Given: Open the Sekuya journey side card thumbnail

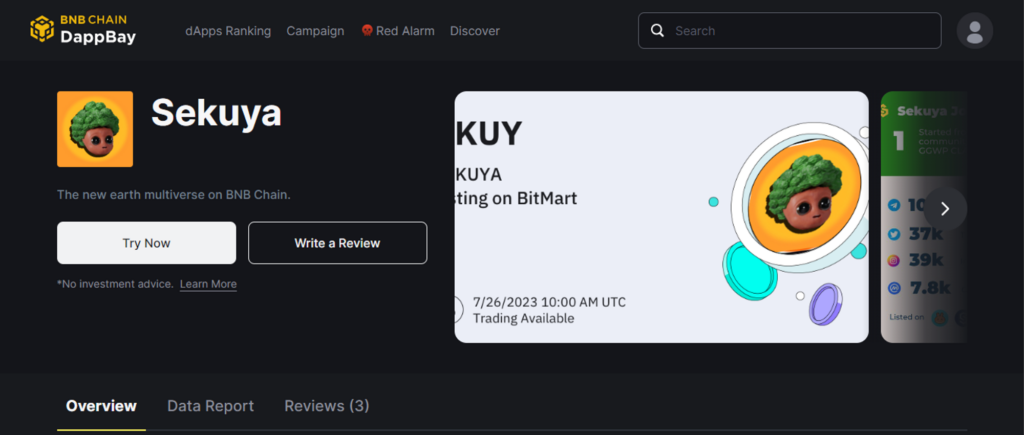Looking at the screenshot, I should click(923, 217).
